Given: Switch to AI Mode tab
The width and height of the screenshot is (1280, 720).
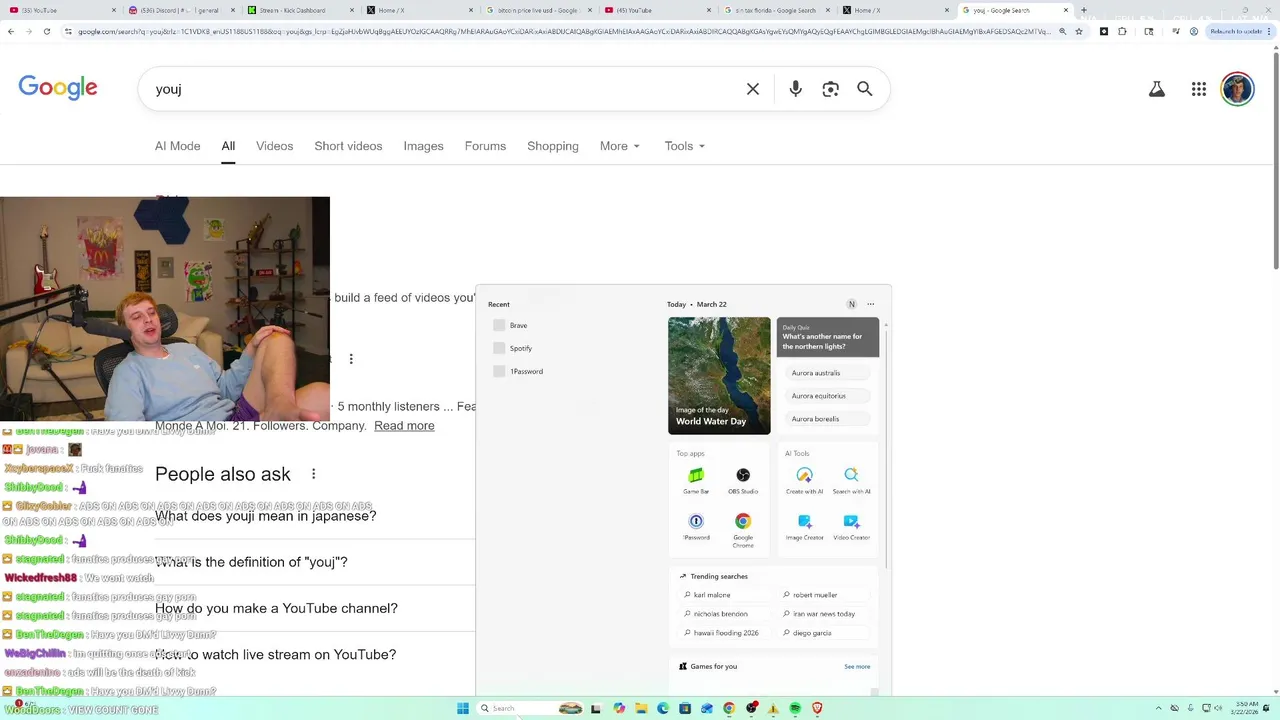Looking at the screenshot, I should 178,146.
